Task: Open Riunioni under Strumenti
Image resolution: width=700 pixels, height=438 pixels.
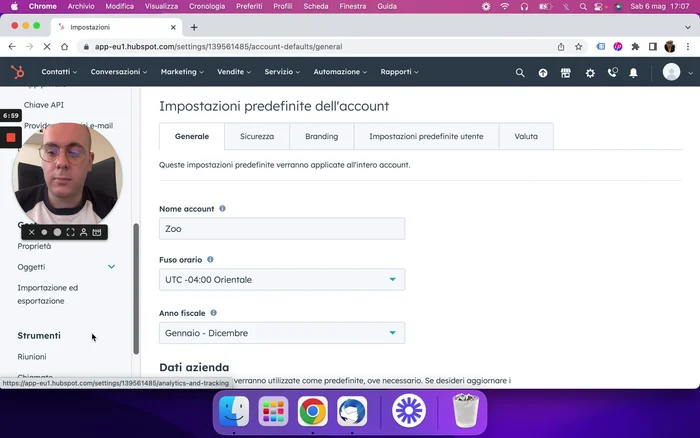Action: click(32, 357)
